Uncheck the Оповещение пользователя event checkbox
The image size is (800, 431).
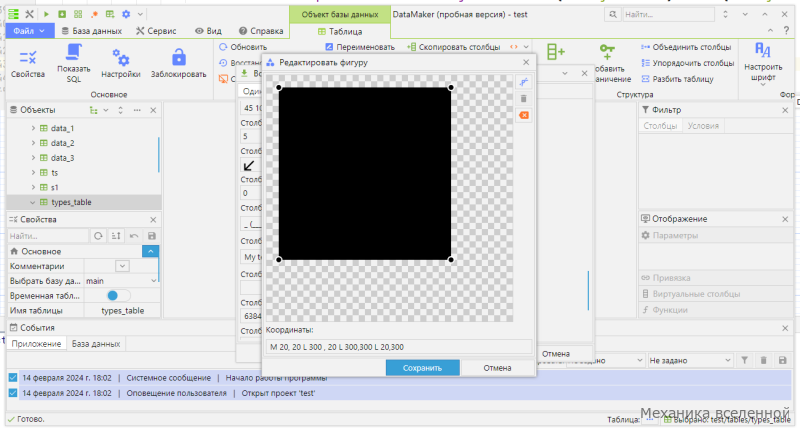[13, 393]
